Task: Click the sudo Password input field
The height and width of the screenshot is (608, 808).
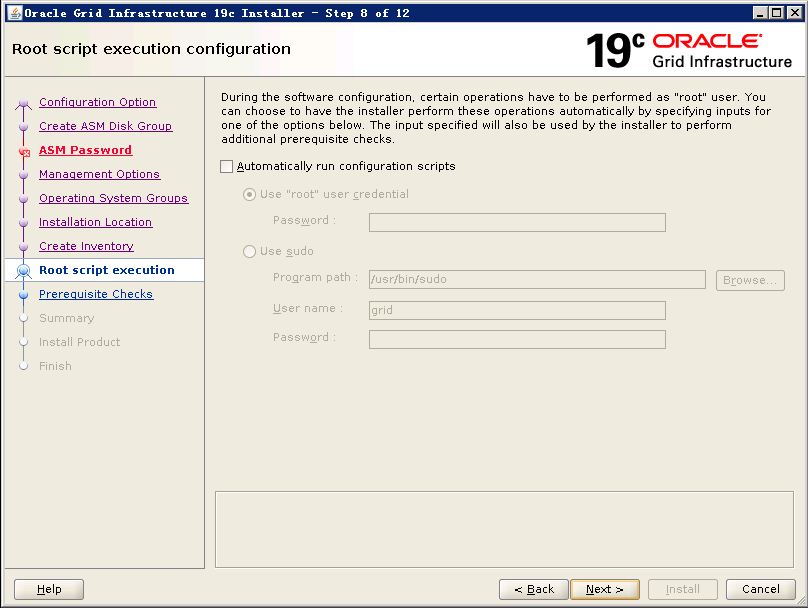Action: 517,340
